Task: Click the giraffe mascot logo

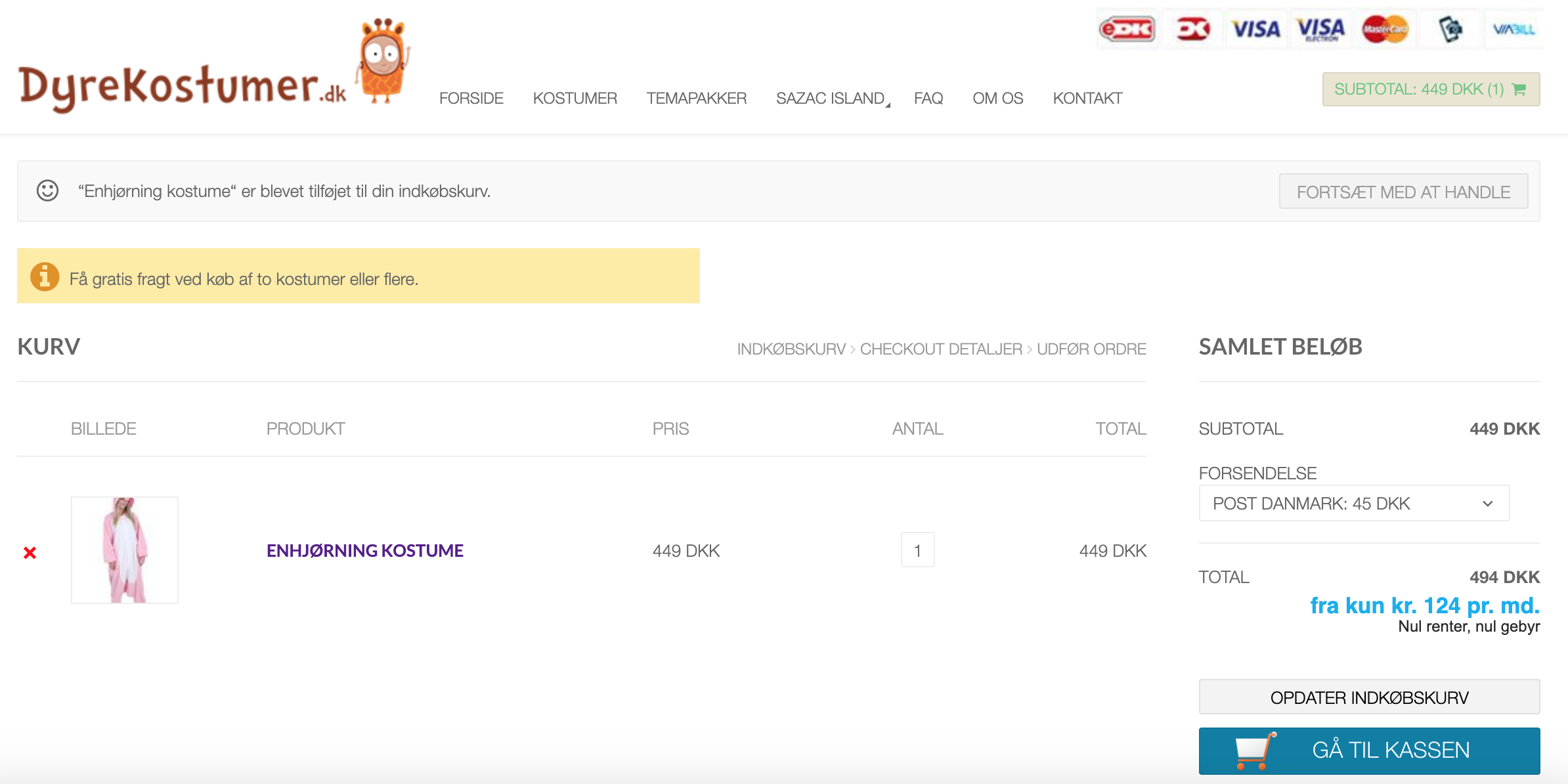Action: (383, 61)
